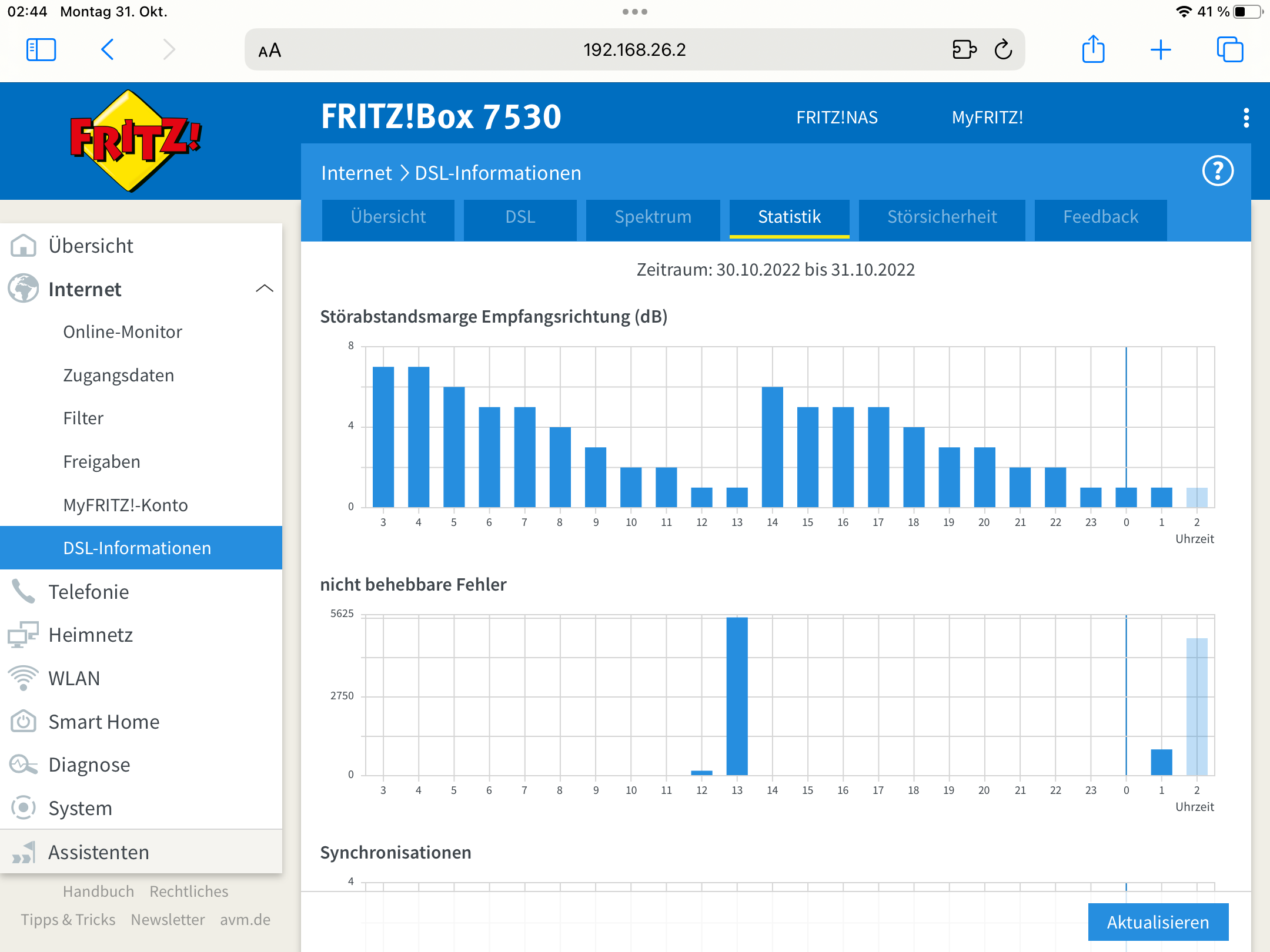Screen dimensions: 1270x952
Task: Select Online-Monitor in the sidebar
Action: click(122, 332)
